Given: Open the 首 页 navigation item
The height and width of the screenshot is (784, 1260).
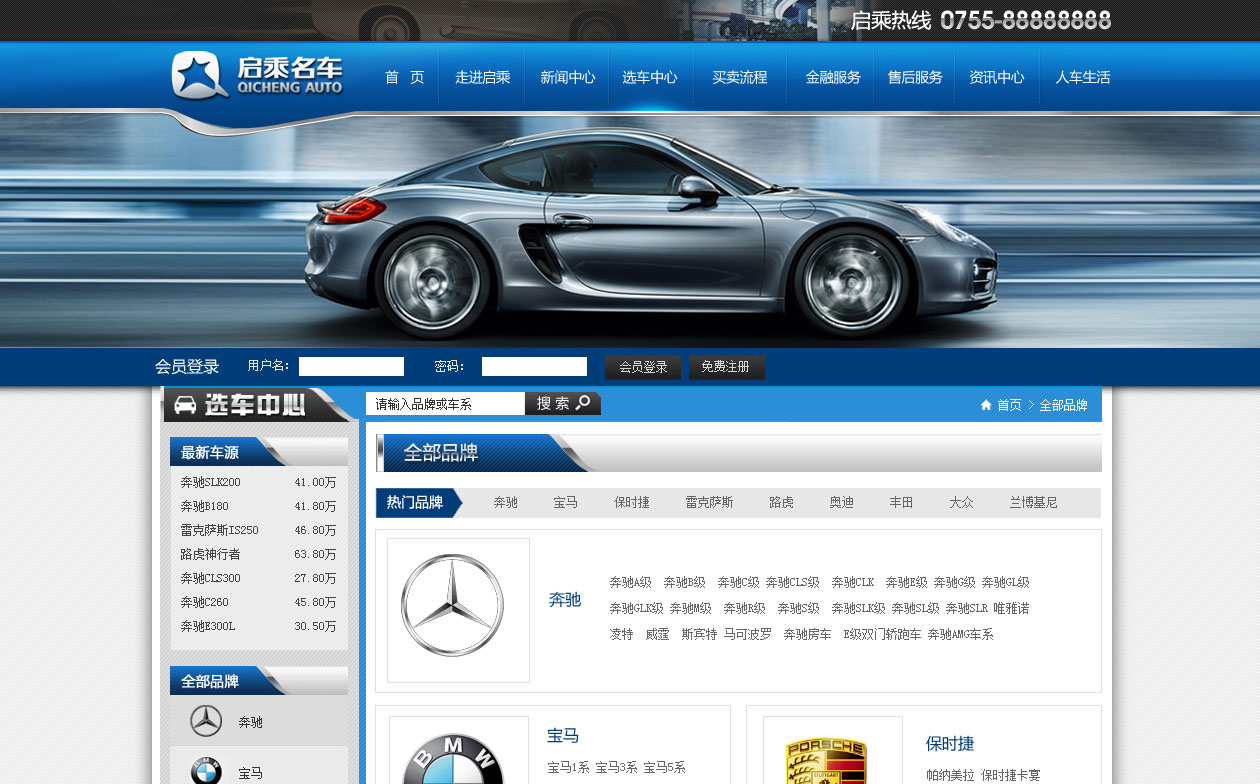Looking at the screenshot, I should tap(405, 77).
